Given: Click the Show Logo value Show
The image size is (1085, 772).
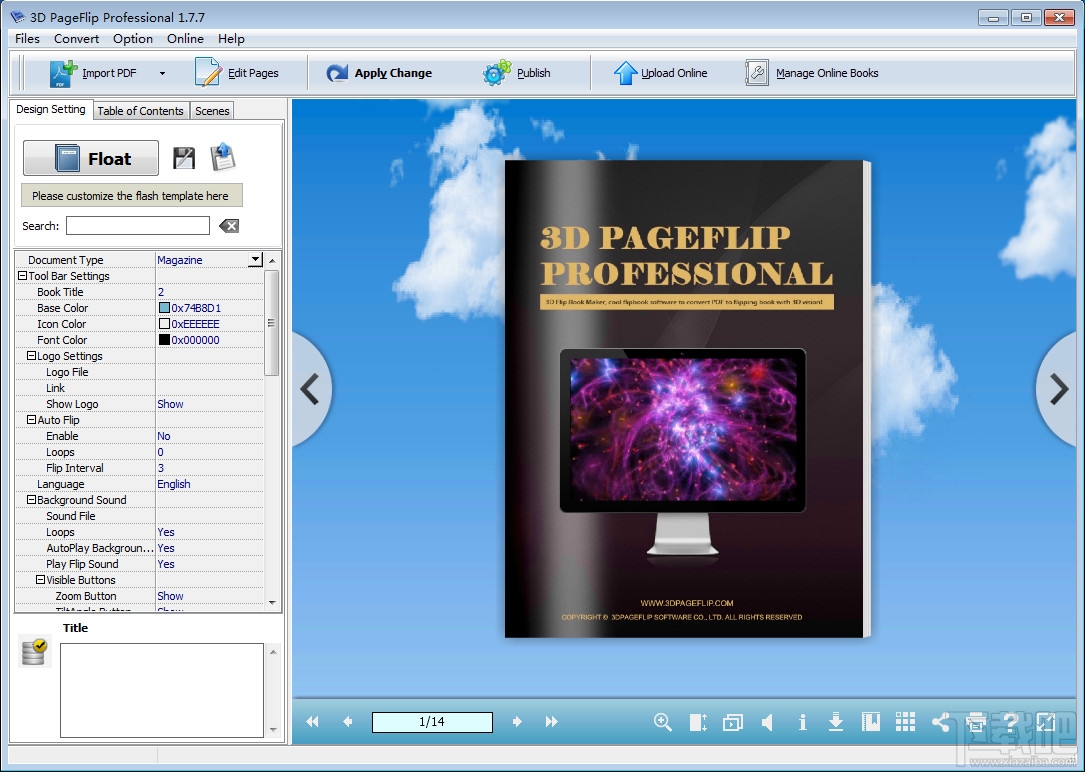Looking at the screenshot, I should click(170, 404).
